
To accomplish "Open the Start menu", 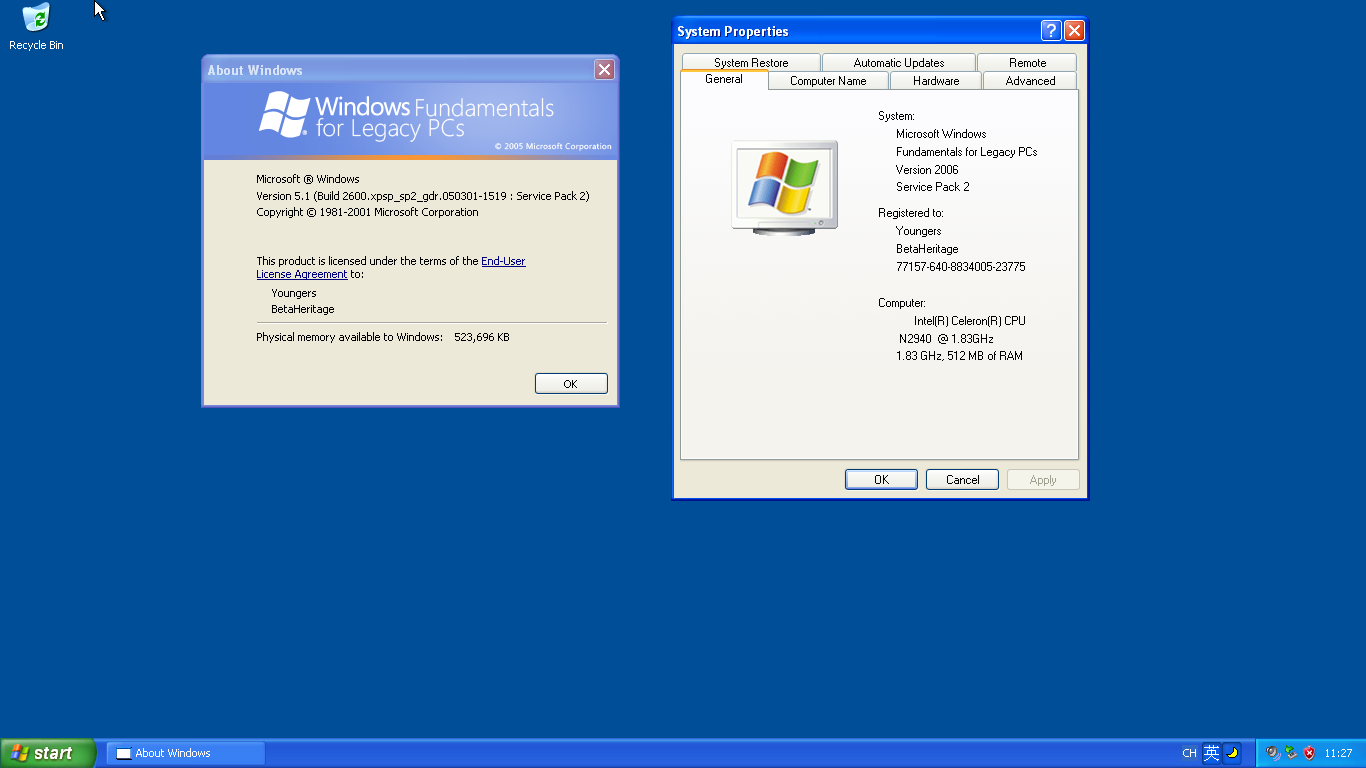I will [47, 753].
